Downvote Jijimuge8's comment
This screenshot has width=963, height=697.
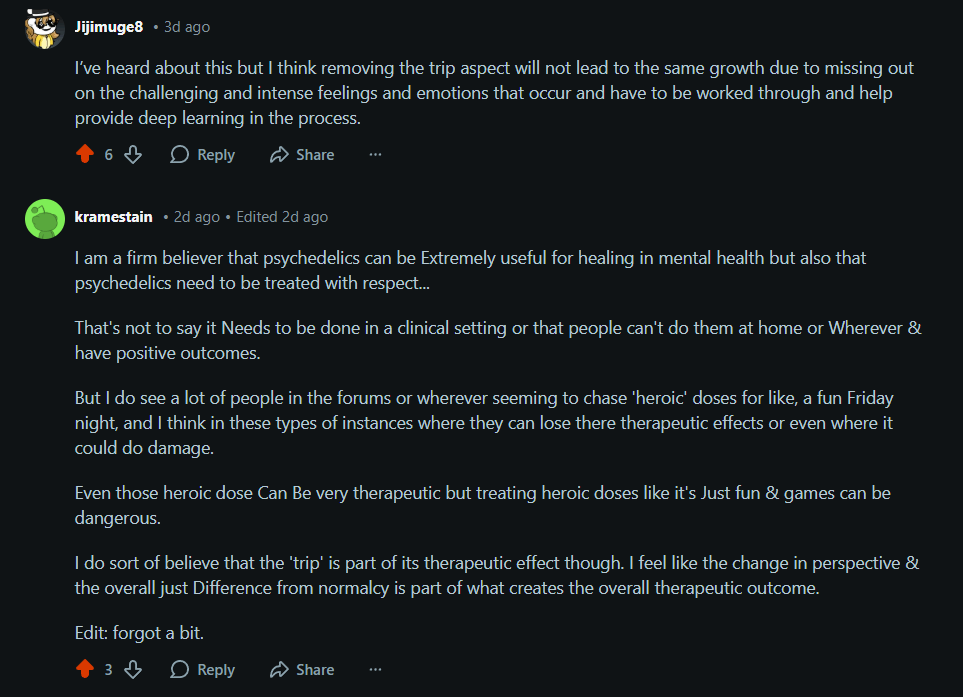pos(133,155)
